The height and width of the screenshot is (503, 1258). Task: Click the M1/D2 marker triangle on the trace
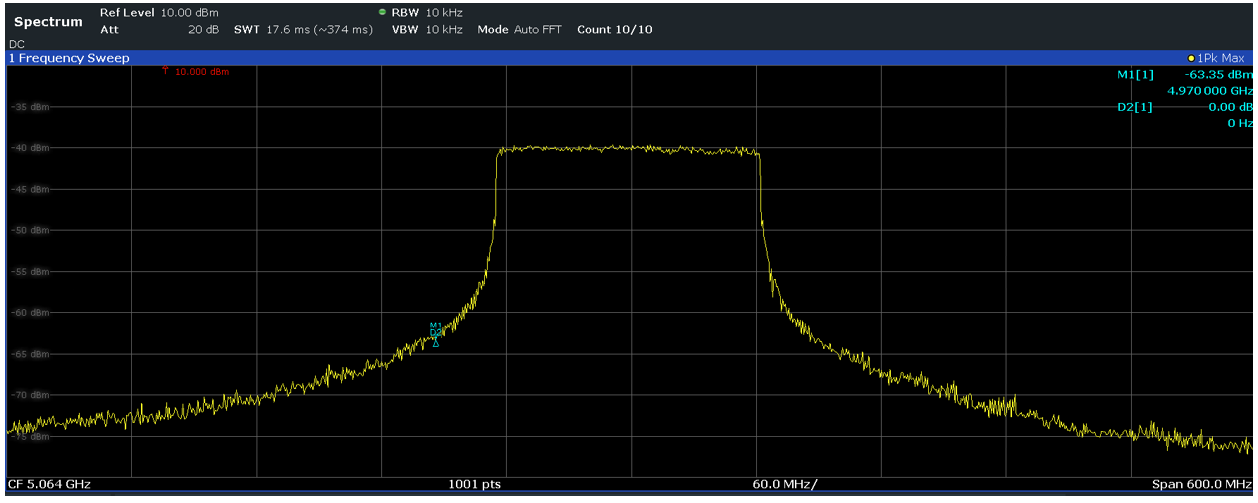(435, 343)
